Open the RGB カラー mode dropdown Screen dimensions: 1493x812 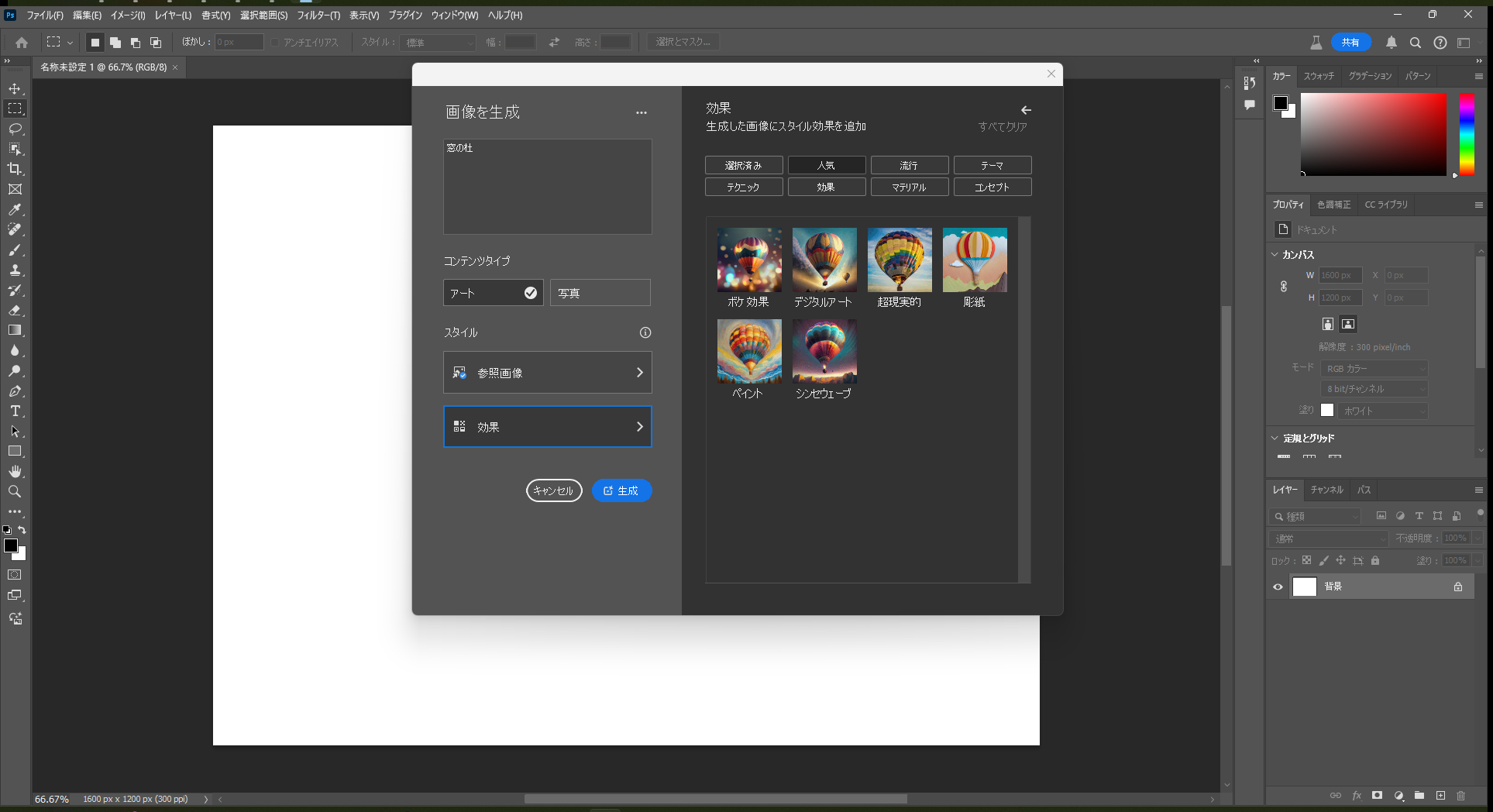coord(1374,369)
